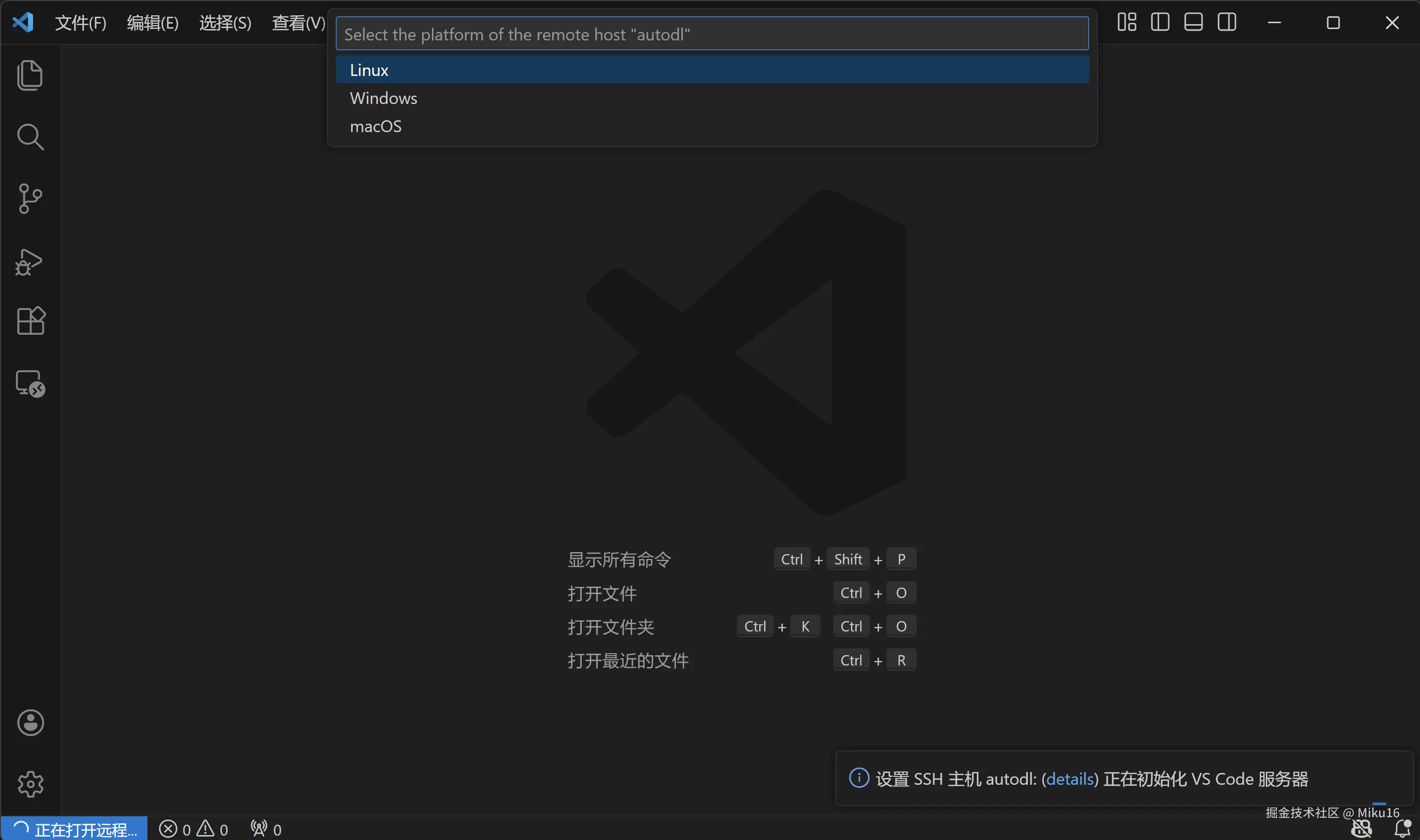Open the Remote Explorer icon
Viewport: 1420px width, 840px height.
[30, 383]
